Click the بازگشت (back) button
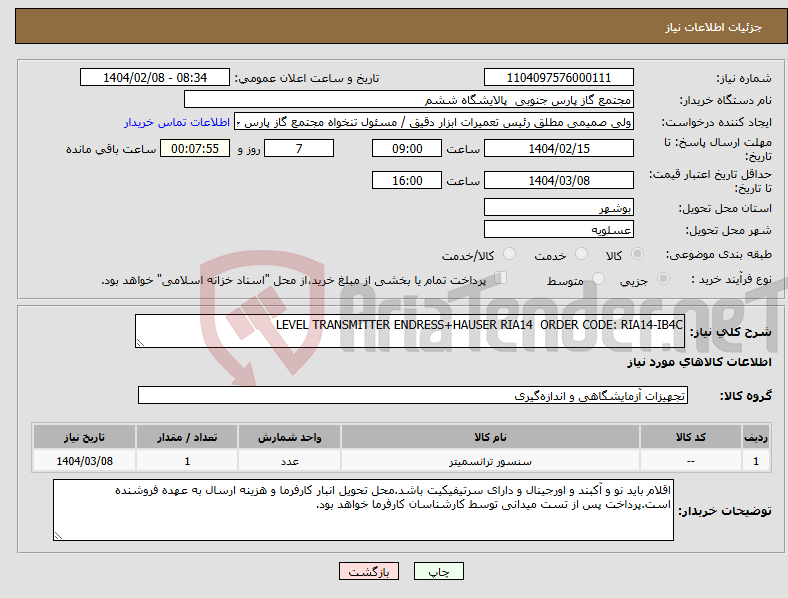 pyautogui.click(x=369, y=571)
